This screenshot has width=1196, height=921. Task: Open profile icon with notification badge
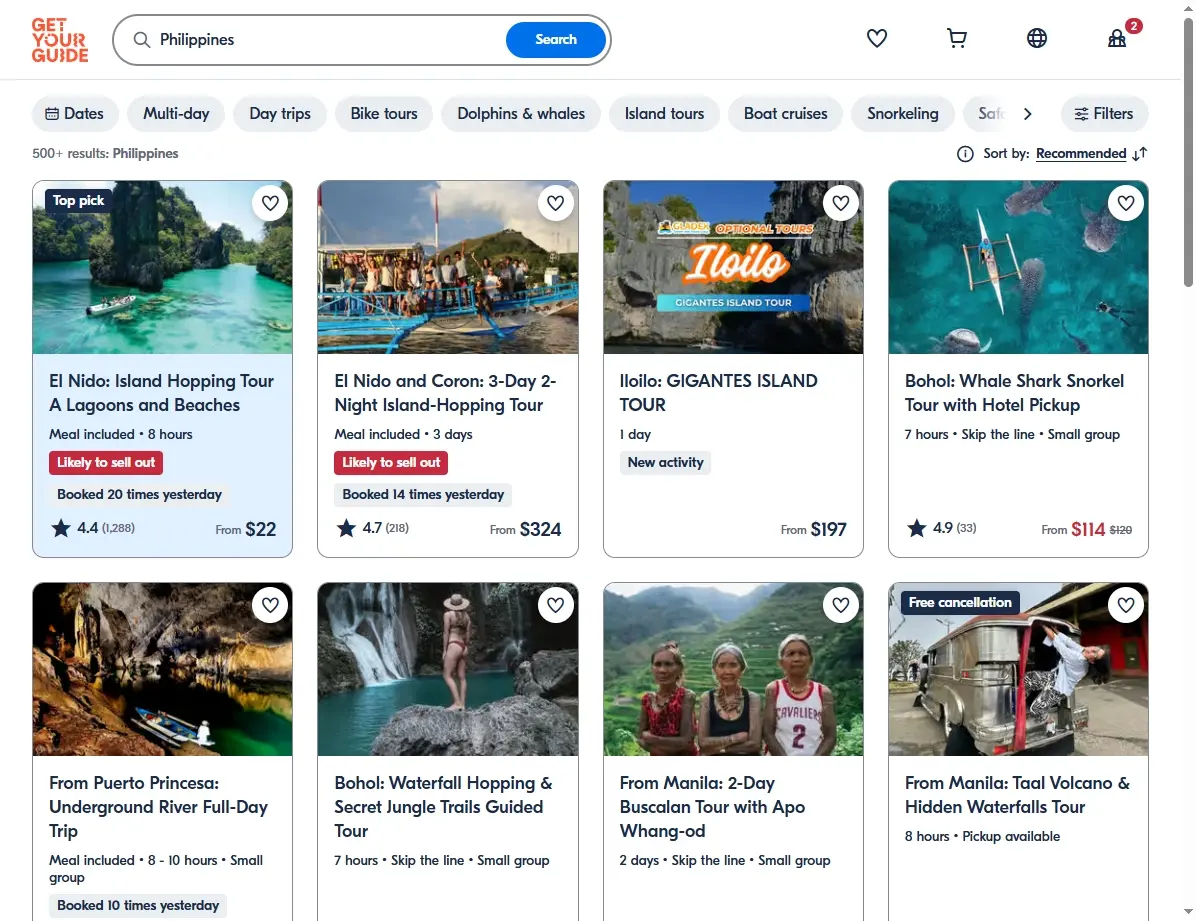pyautogui.click(x=1117, y=38)
